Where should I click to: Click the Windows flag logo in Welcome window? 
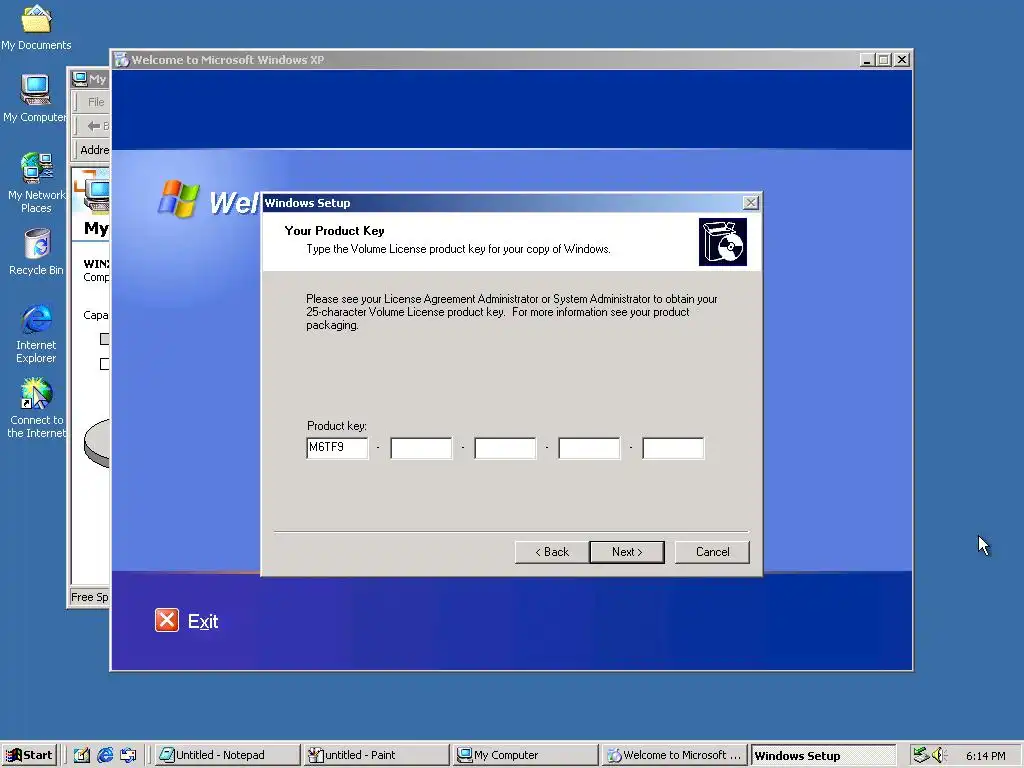(178, 199)
